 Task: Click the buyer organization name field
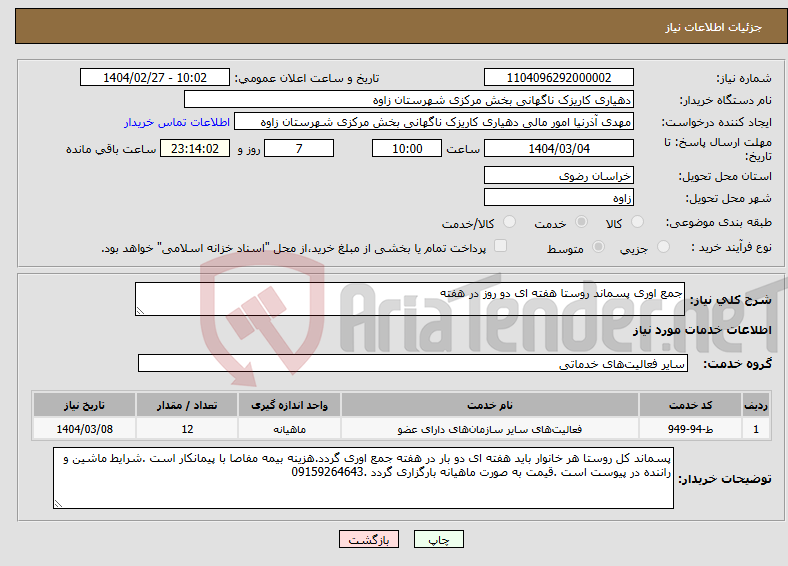(409, 100)
